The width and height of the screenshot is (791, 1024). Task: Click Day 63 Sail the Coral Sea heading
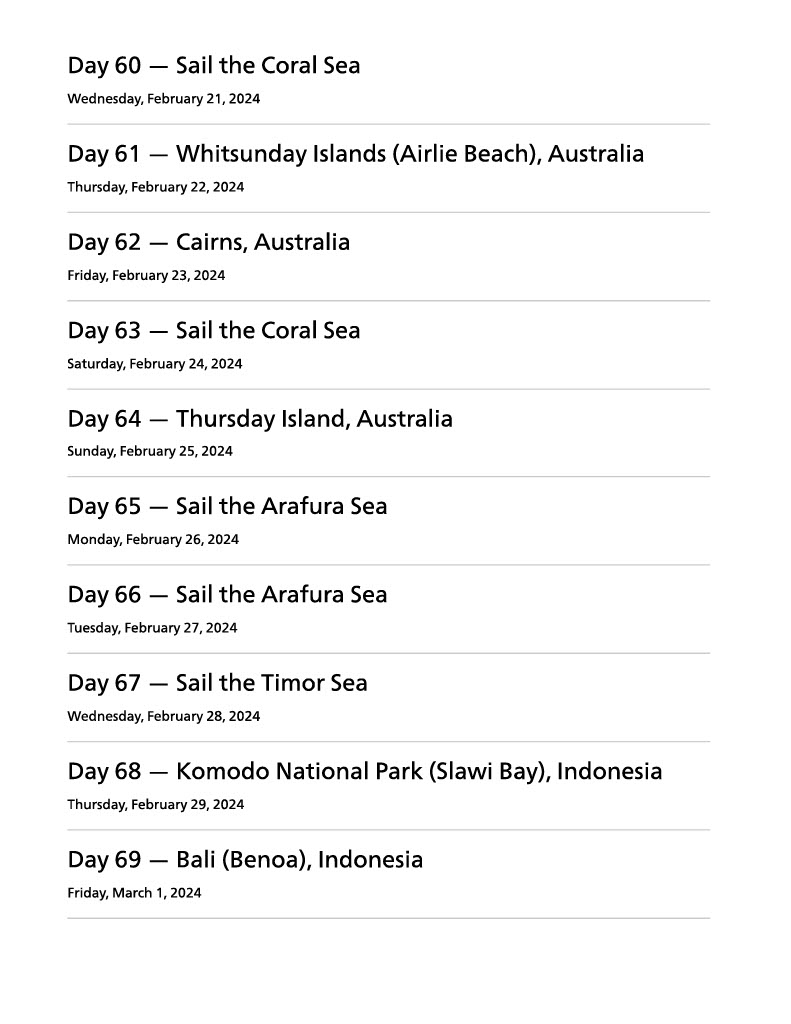[214, 331]
